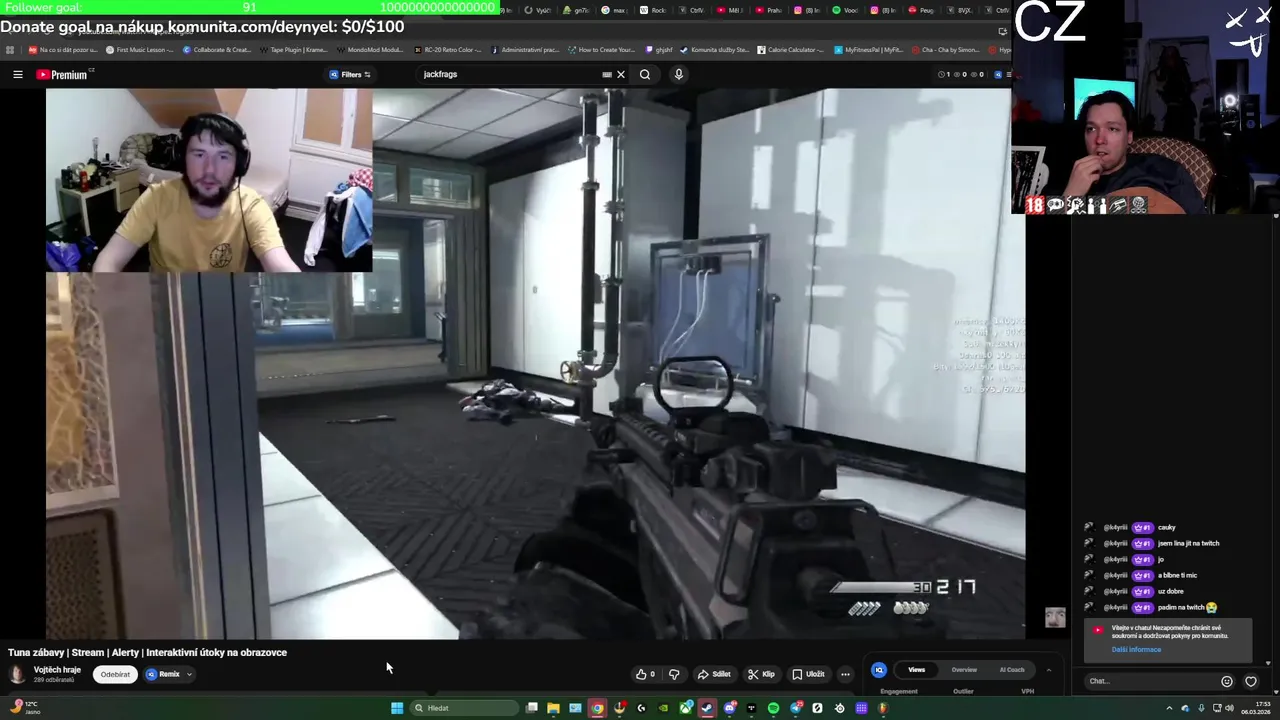1280x720 pixels.
Task: Switch to the Overview tab
Action: (964, 669)
